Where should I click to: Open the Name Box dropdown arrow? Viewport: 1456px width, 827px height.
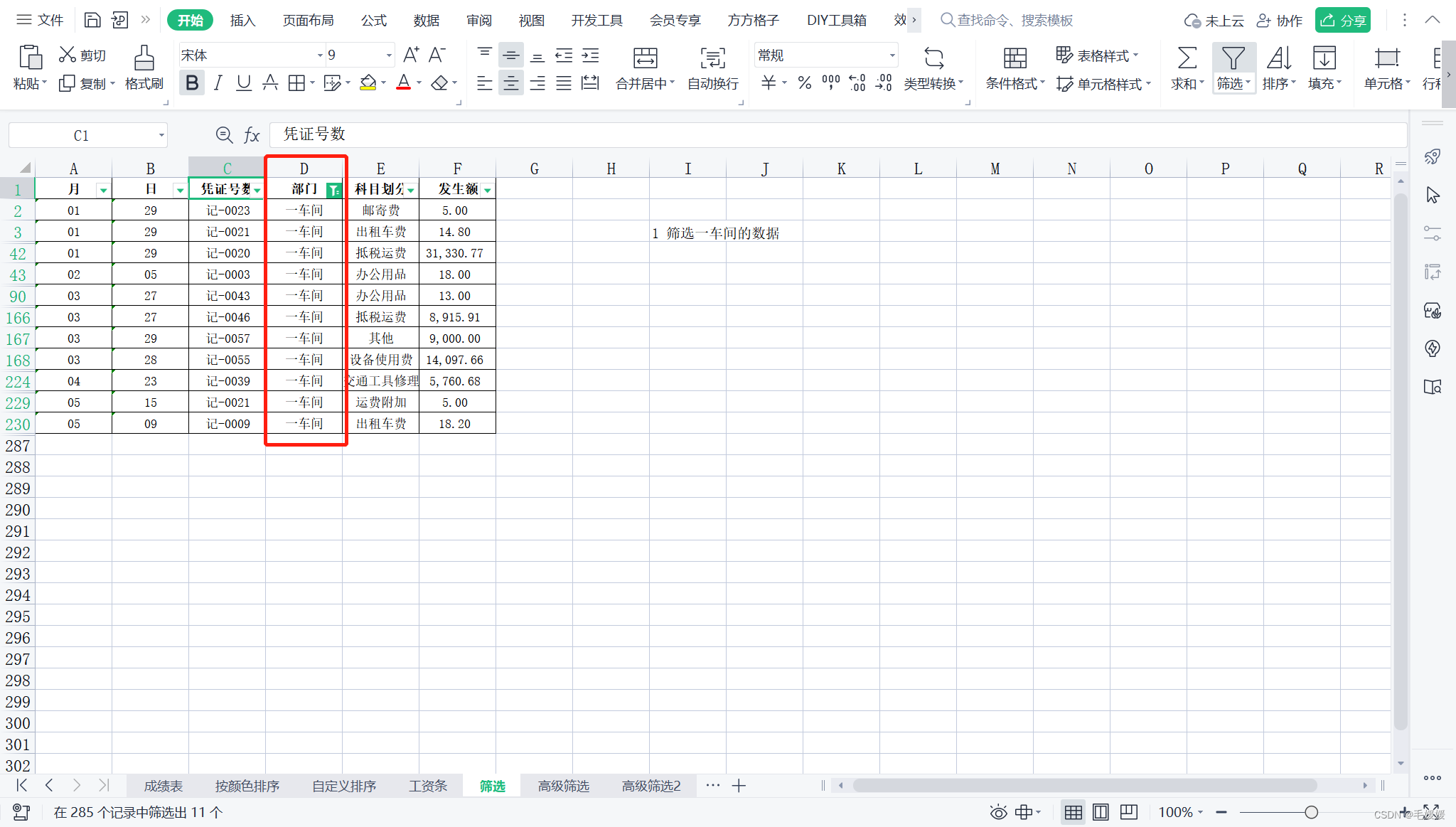[161, 135]
